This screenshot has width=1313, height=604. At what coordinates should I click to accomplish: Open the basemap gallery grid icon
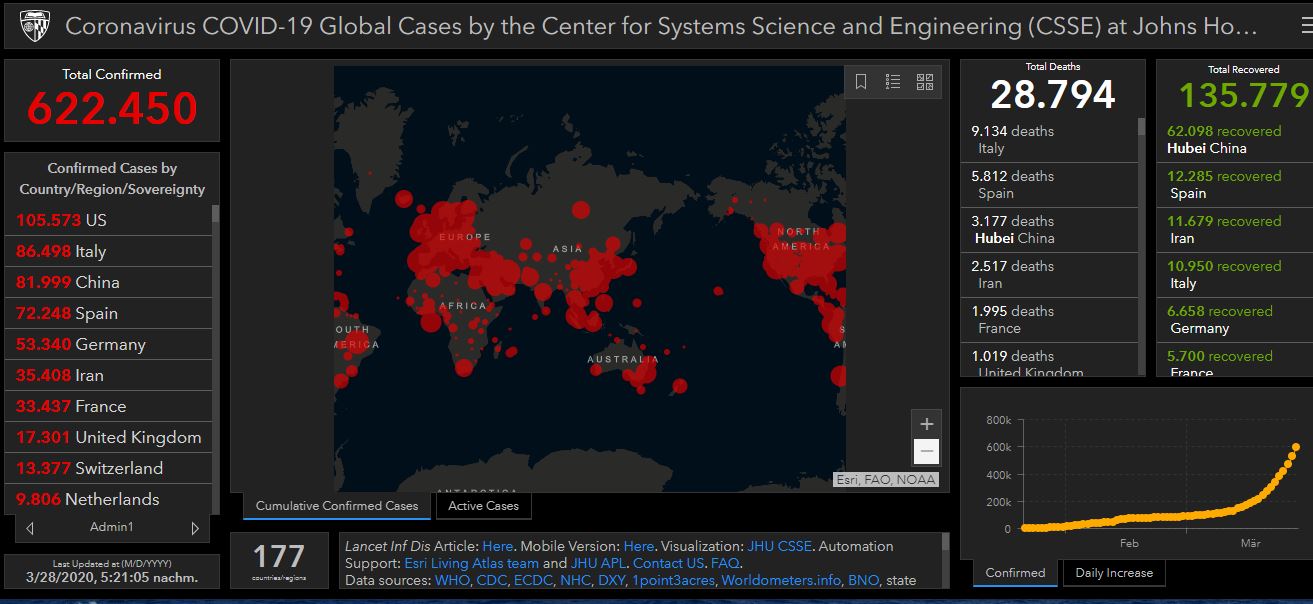pos(925,82)
